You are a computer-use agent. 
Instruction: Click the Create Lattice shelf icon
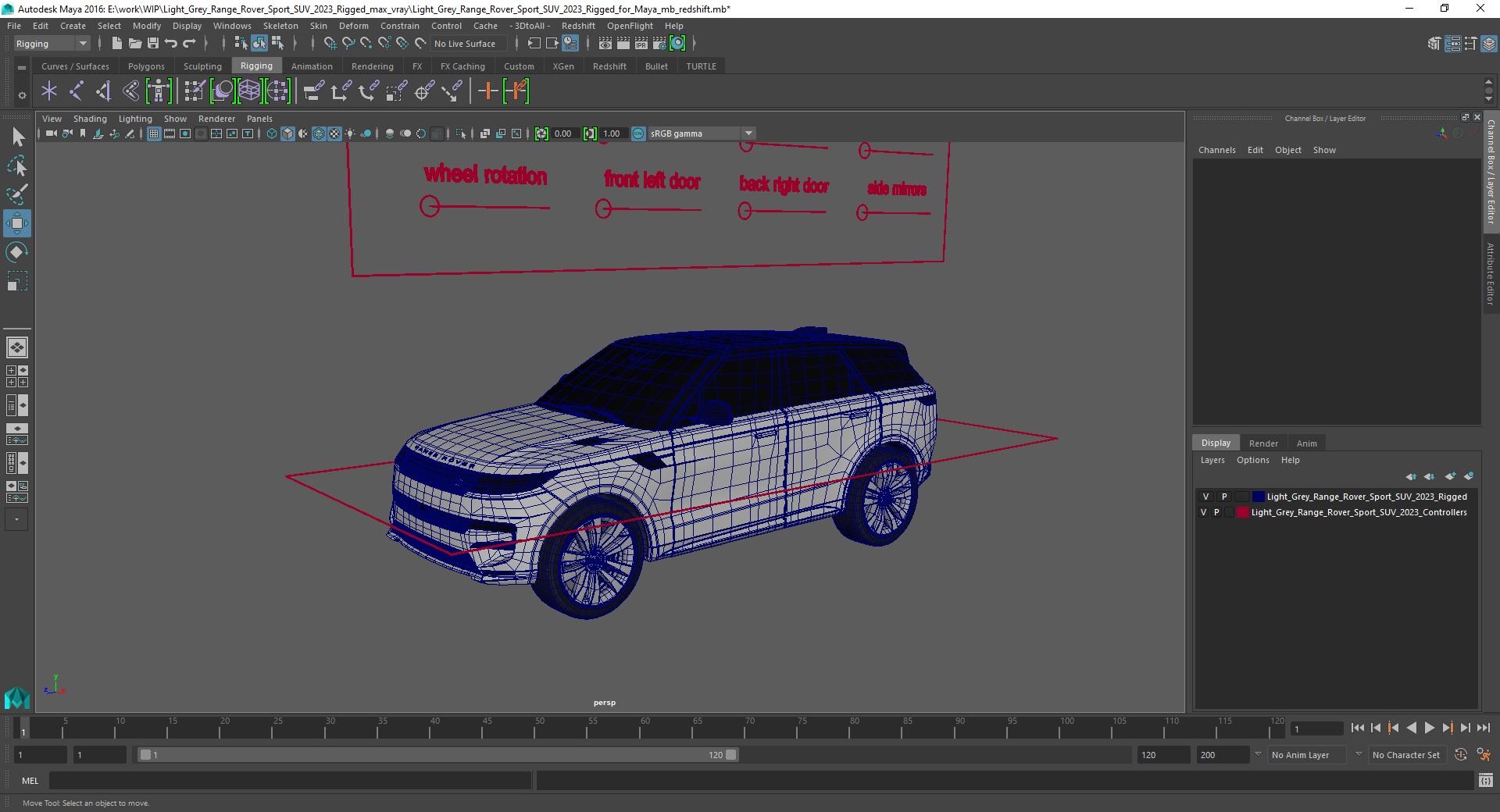249,91
